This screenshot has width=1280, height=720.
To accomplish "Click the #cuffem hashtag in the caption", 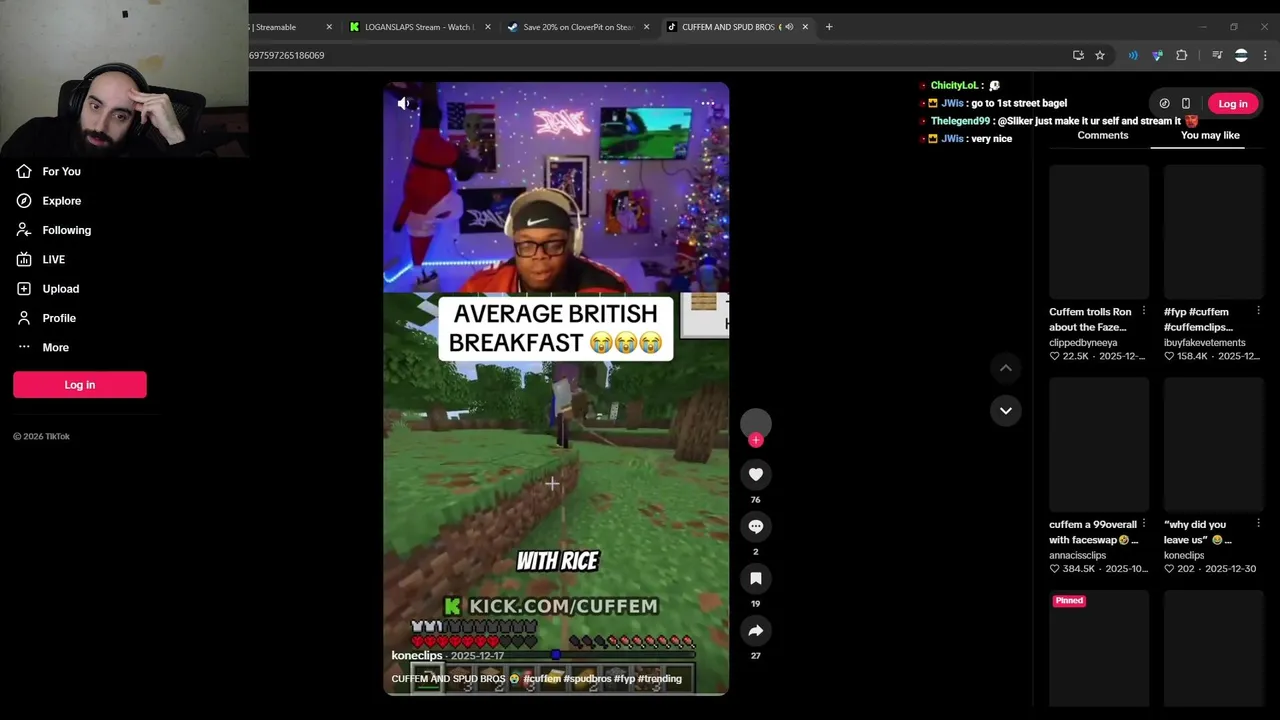I will [542, 679].
